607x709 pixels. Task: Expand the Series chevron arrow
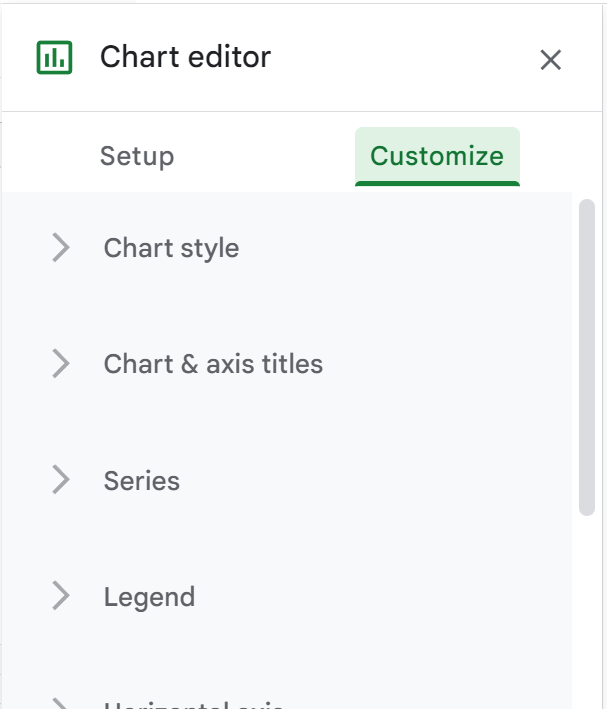(x=61, y=479)
